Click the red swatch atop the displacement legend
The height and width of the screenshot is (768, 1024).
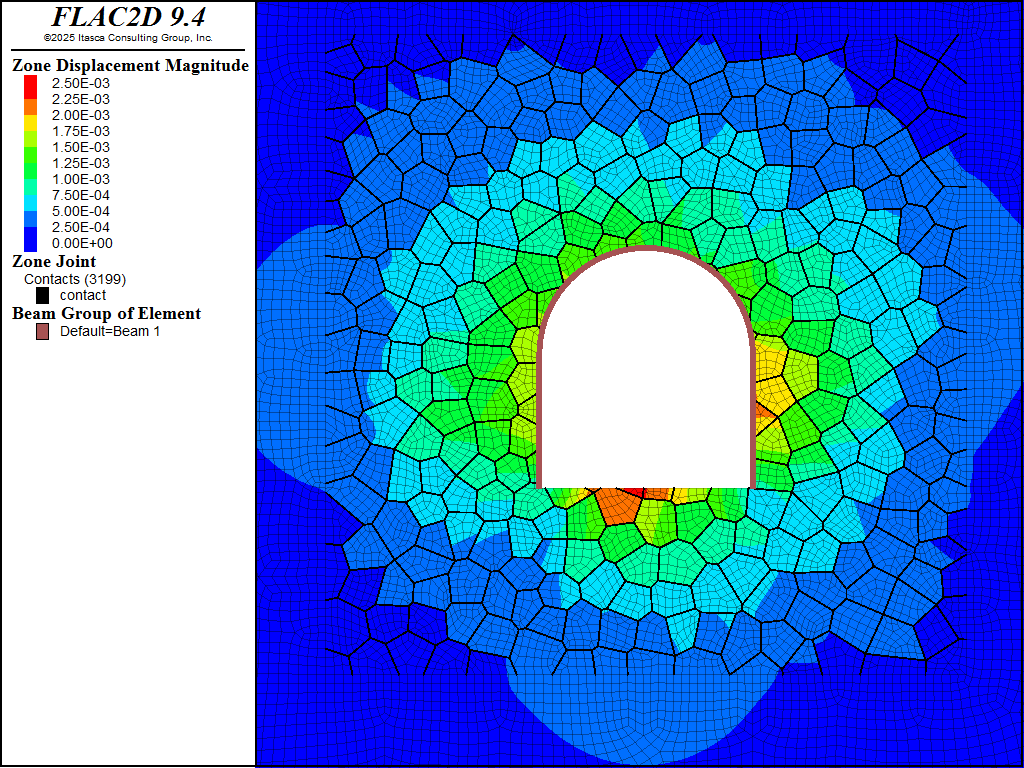[x=30, y=84]
